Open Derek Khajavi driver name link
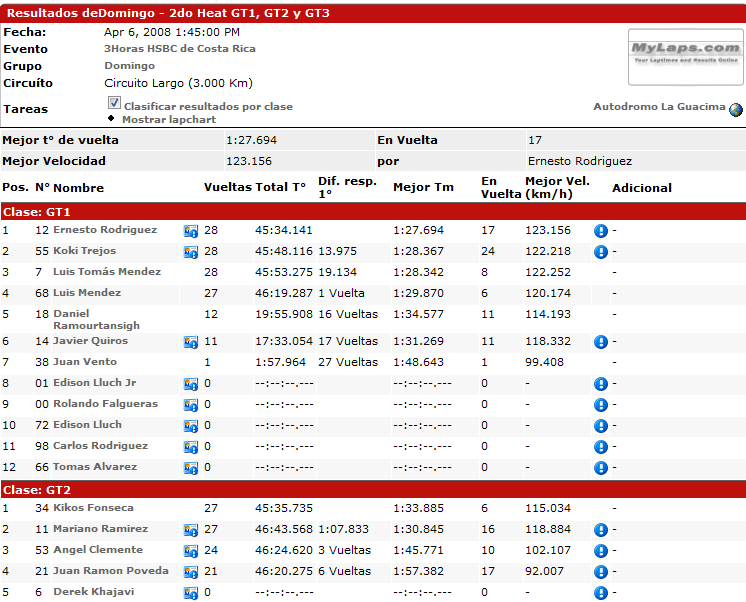The width and height of the screenshot is (746, 602). pos(94,592)
